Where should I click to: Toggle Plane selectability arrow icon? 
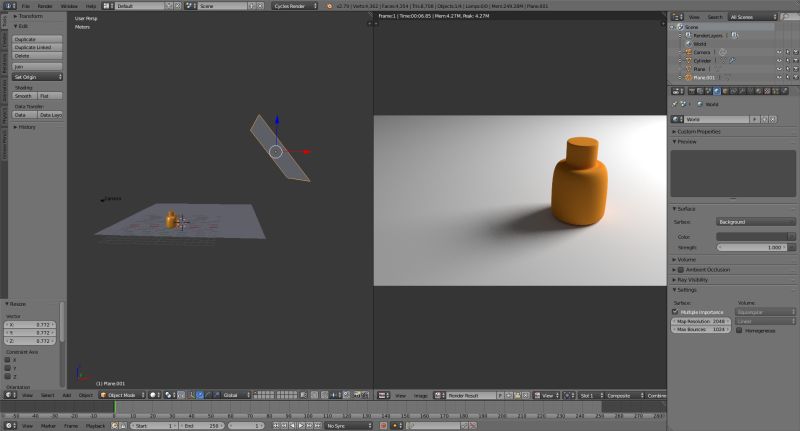[x=787, y=69]
